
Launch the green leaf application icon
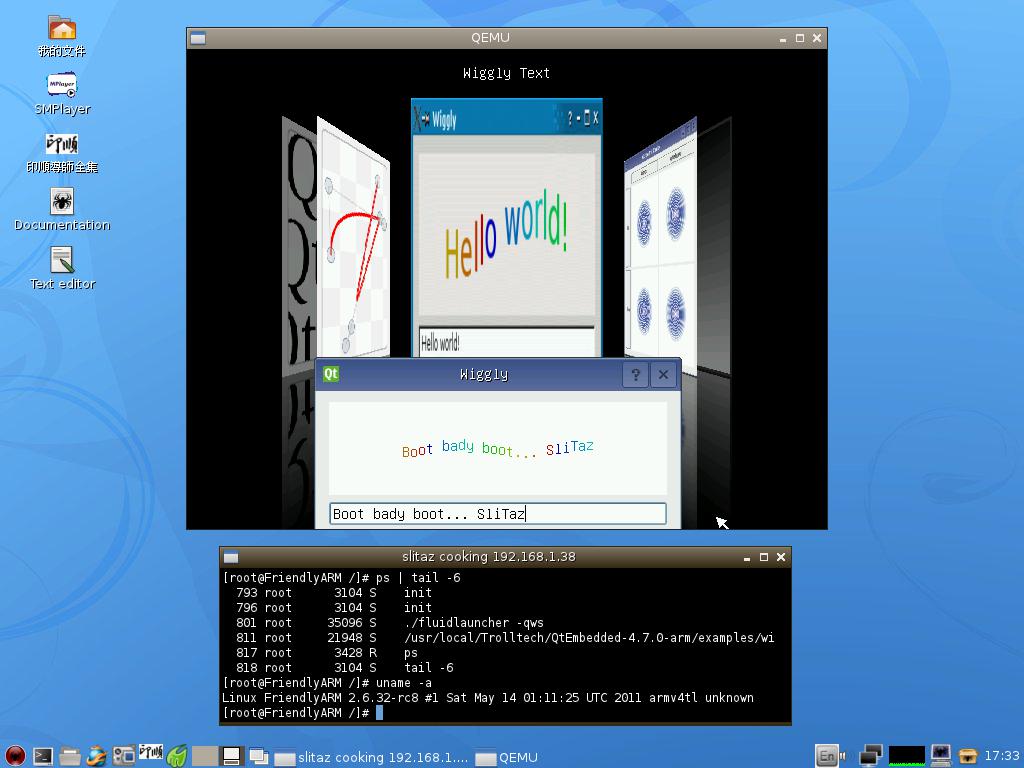tap(177, 756)
